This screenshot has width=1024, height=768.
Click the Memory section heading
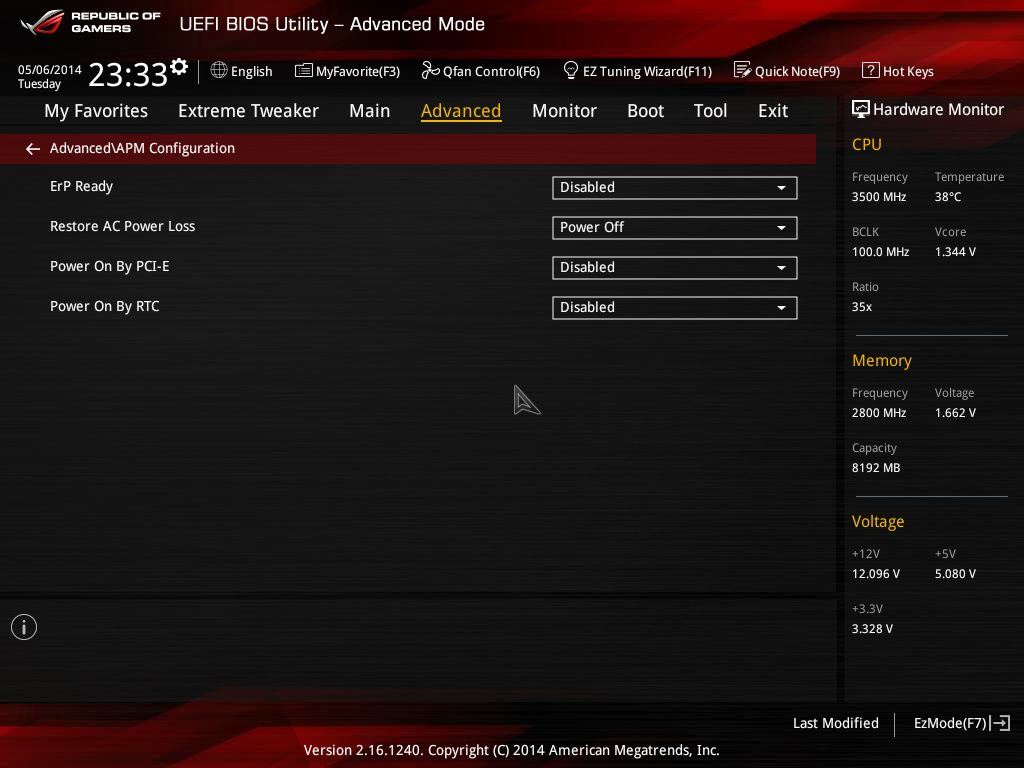(882, 360)
